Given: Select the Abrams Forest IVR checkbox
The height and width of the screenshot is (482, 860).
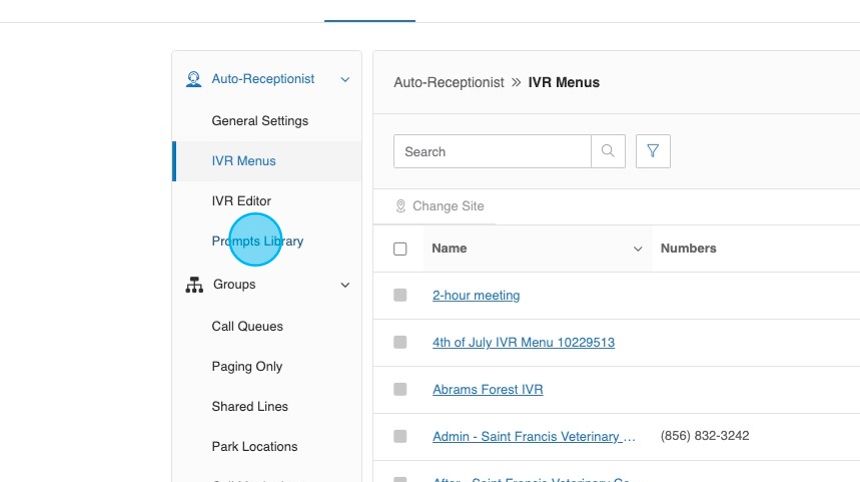Looking at the screenshot, I should pyautogui.click(x=400, y=390).
